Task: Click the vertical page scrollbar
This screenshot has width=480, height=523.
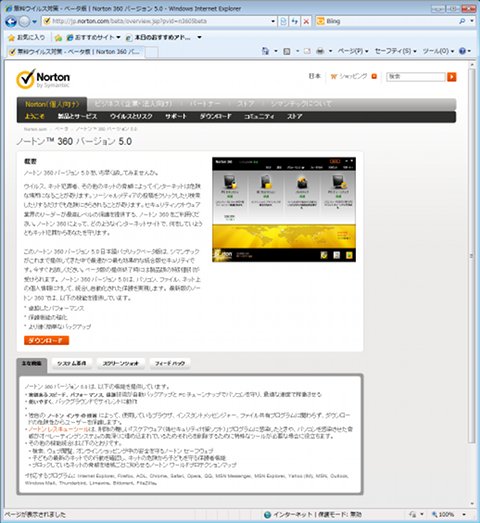Action: coord(472,255)
